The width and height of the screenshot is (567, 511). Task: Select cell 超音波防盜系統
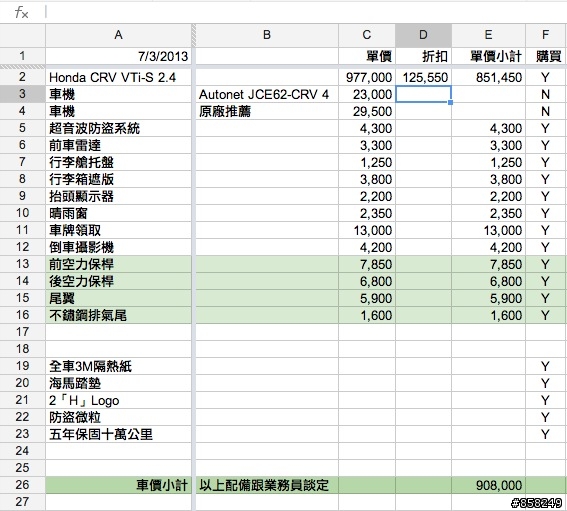[118, 128]
